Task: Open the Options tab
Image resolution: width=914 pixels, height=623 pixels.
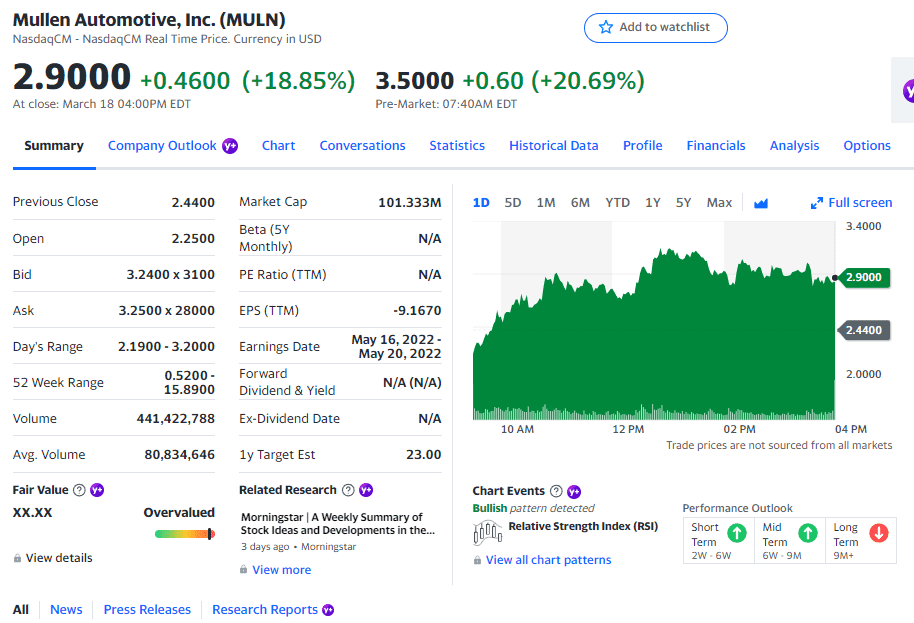Action: tap(867, 146)
